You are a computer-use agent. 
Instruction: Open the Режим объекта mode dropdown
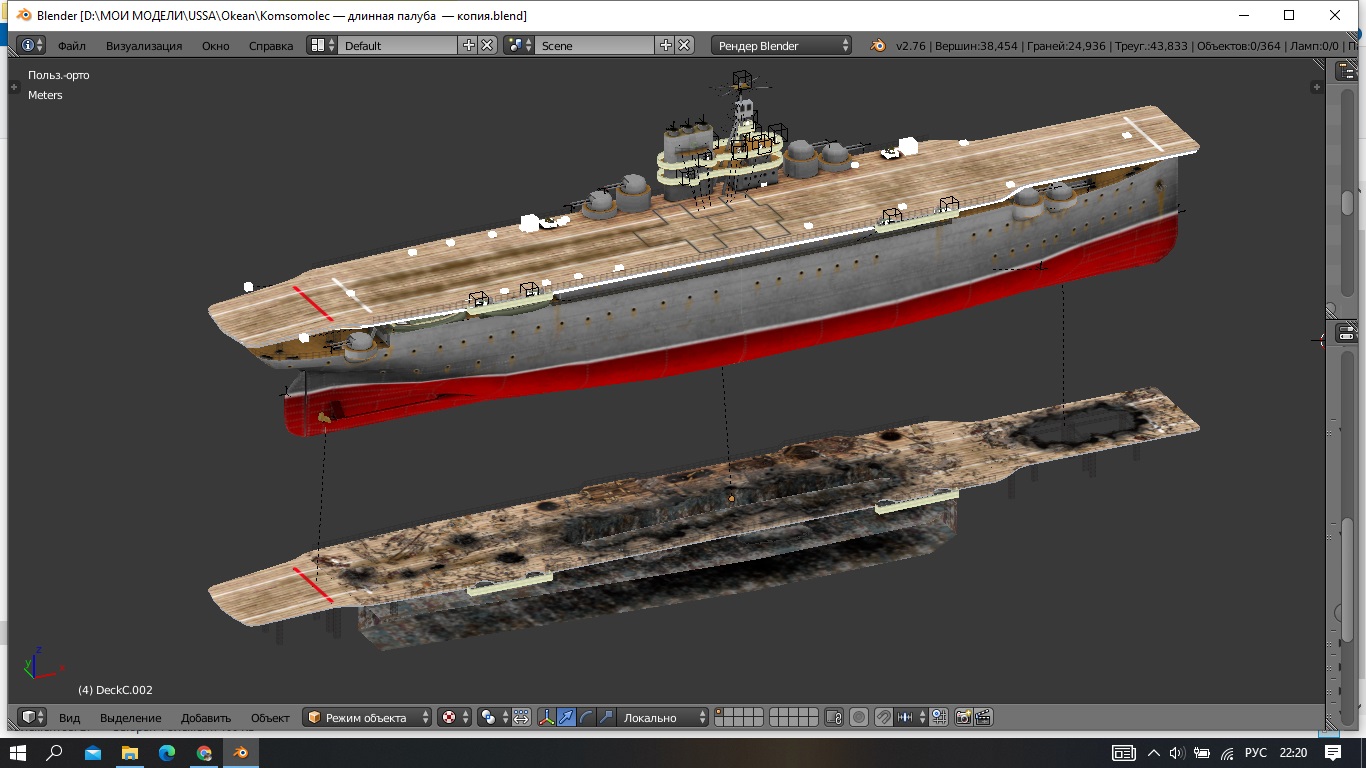[x=367, y=717]
